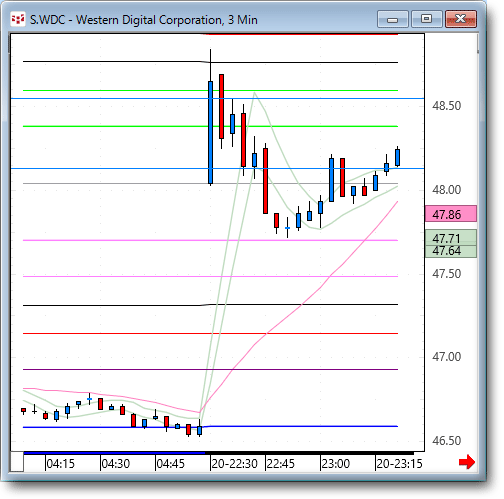504x499 pixels.
Task: Click the 23:00 time axis label
Action: pos(336,464)
